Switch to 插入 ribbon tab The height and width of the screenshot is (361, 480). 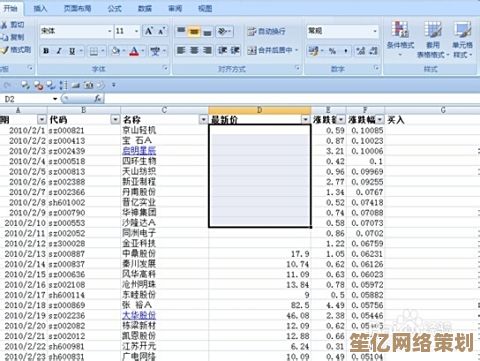pos(40,9)
